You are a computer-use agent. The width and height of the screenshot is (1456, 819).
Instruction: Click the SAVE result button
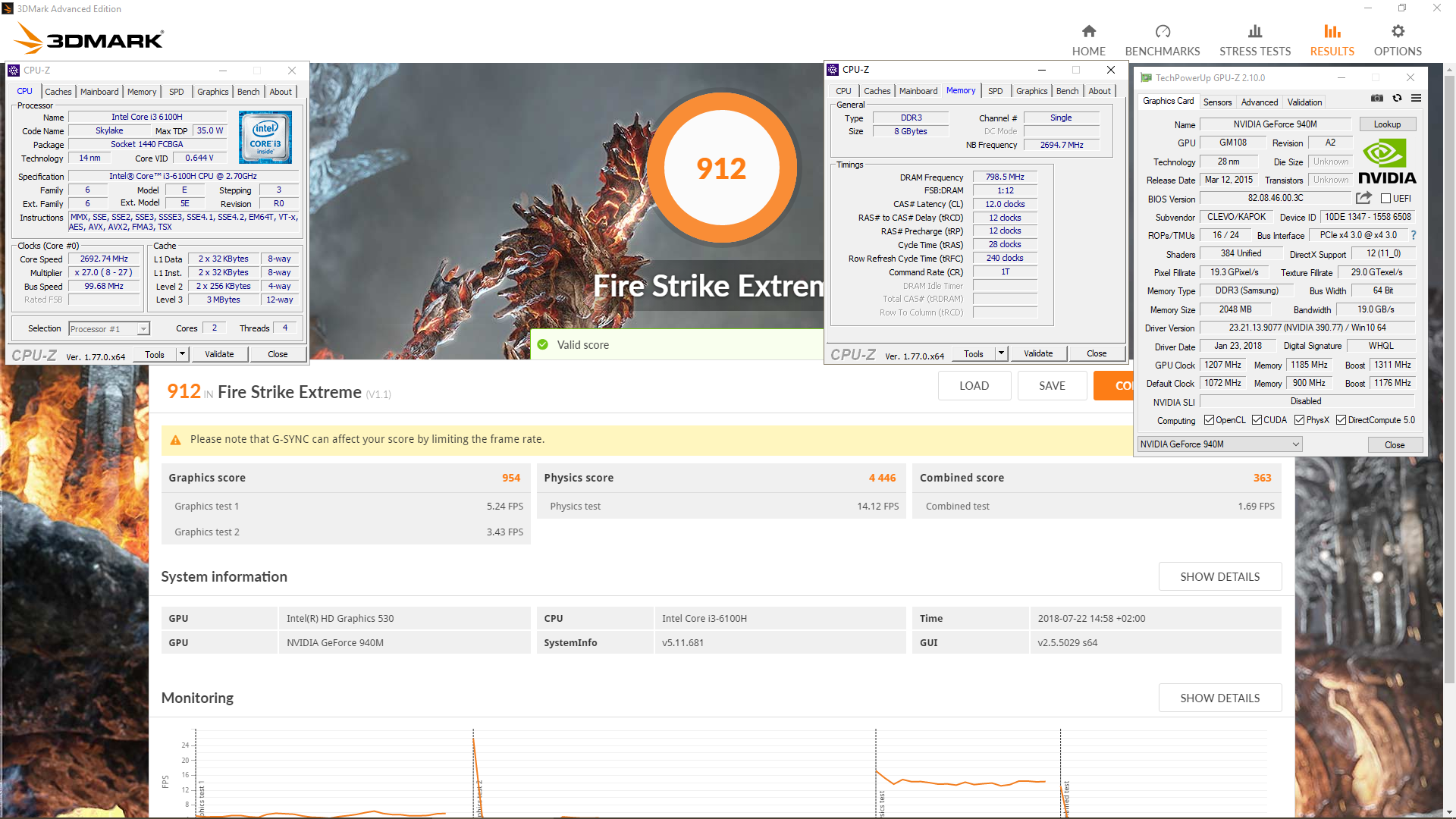1052,386
